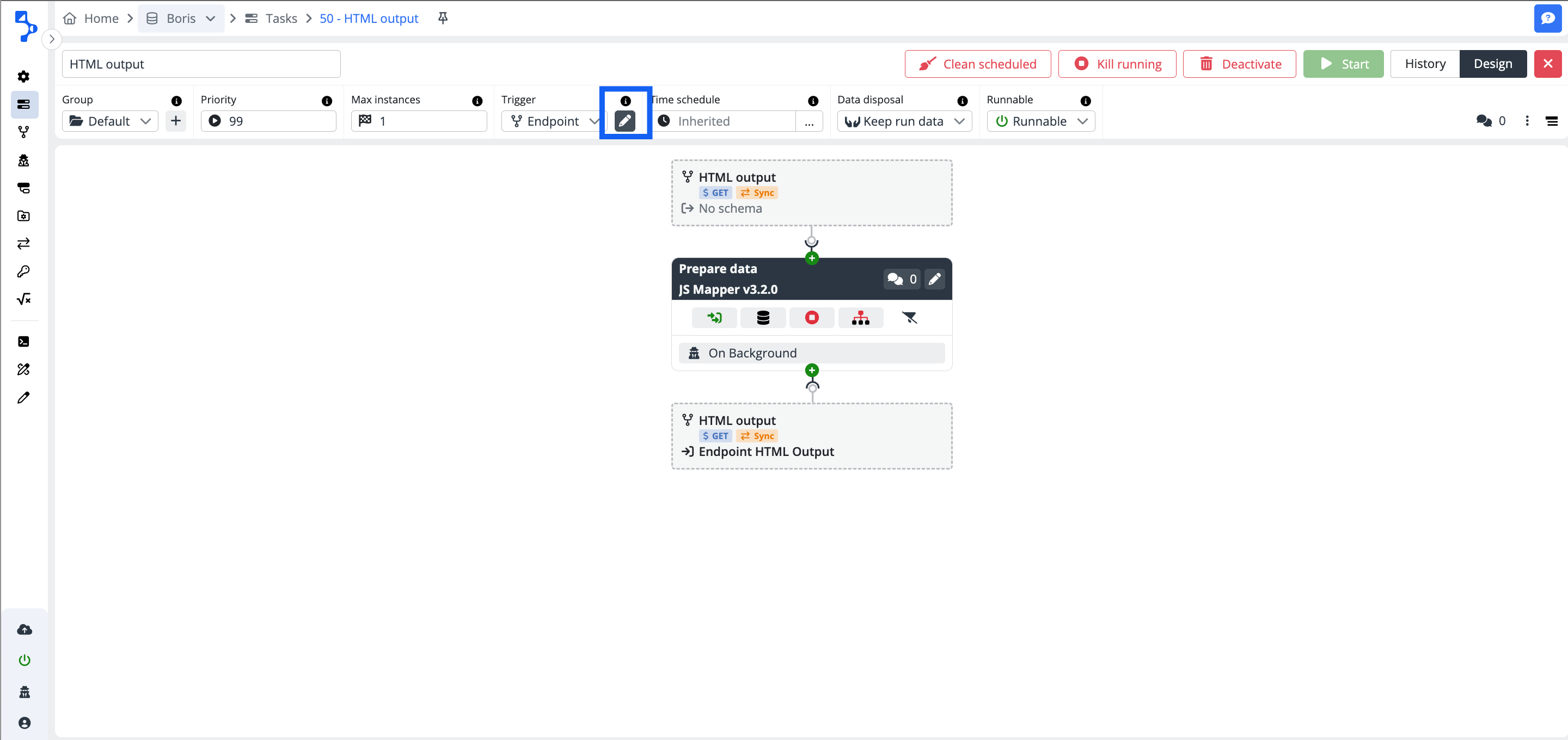Open the Prepare data node edit pencil
The width and height of the screenshot is (1568, 740).
934,279
